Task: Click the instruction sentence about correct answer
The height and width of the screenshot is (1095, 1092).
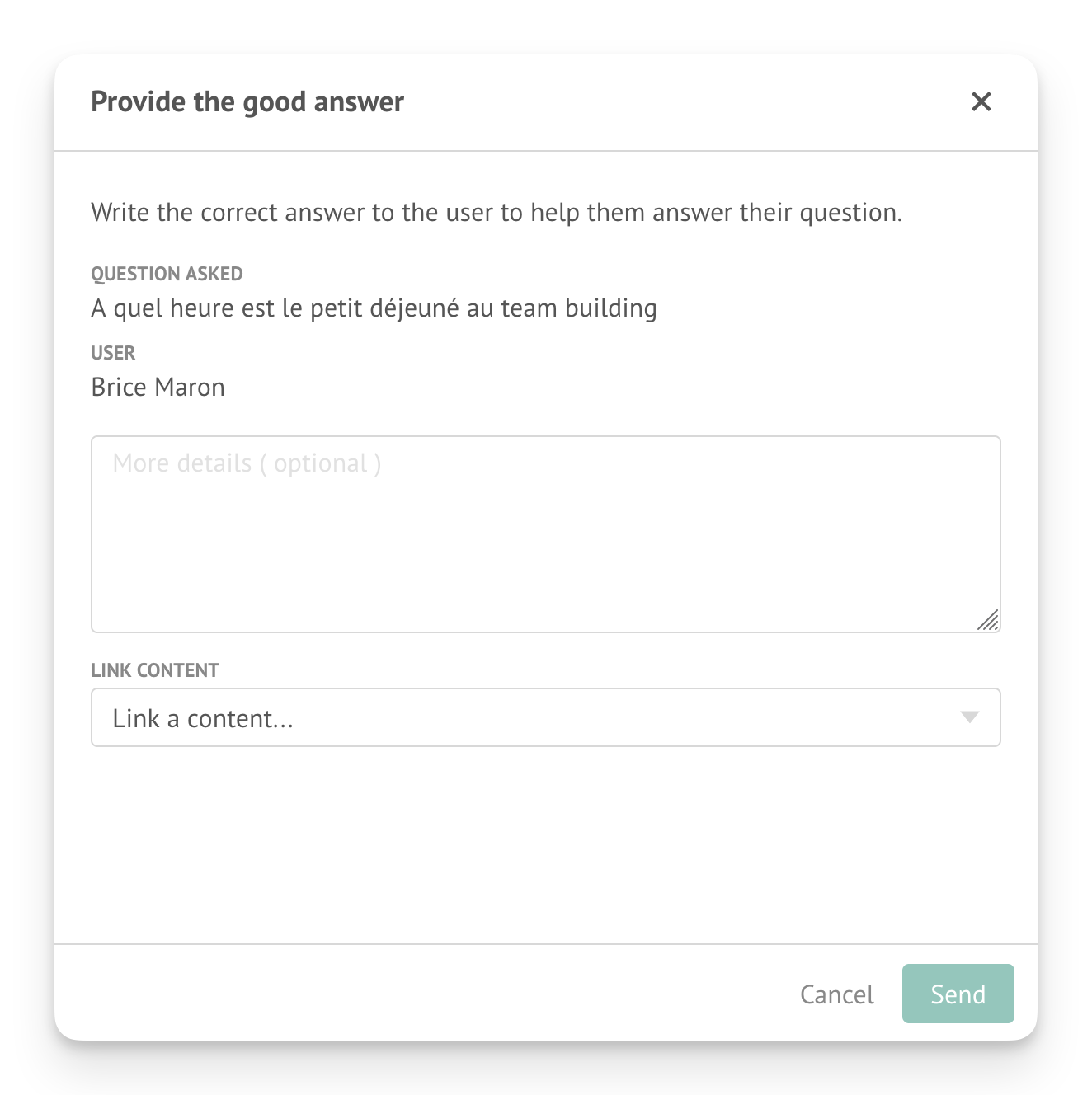Action: tap(497, 213)
